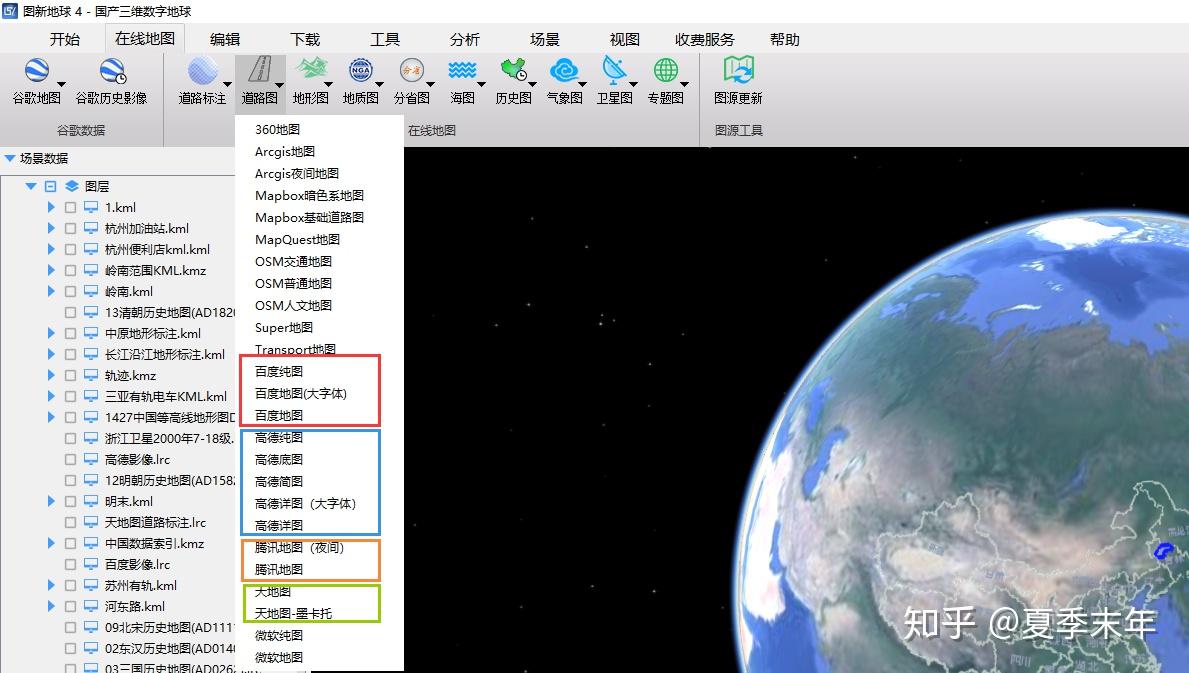Switch to the 分析 ribbon tab

pos(464,39)
